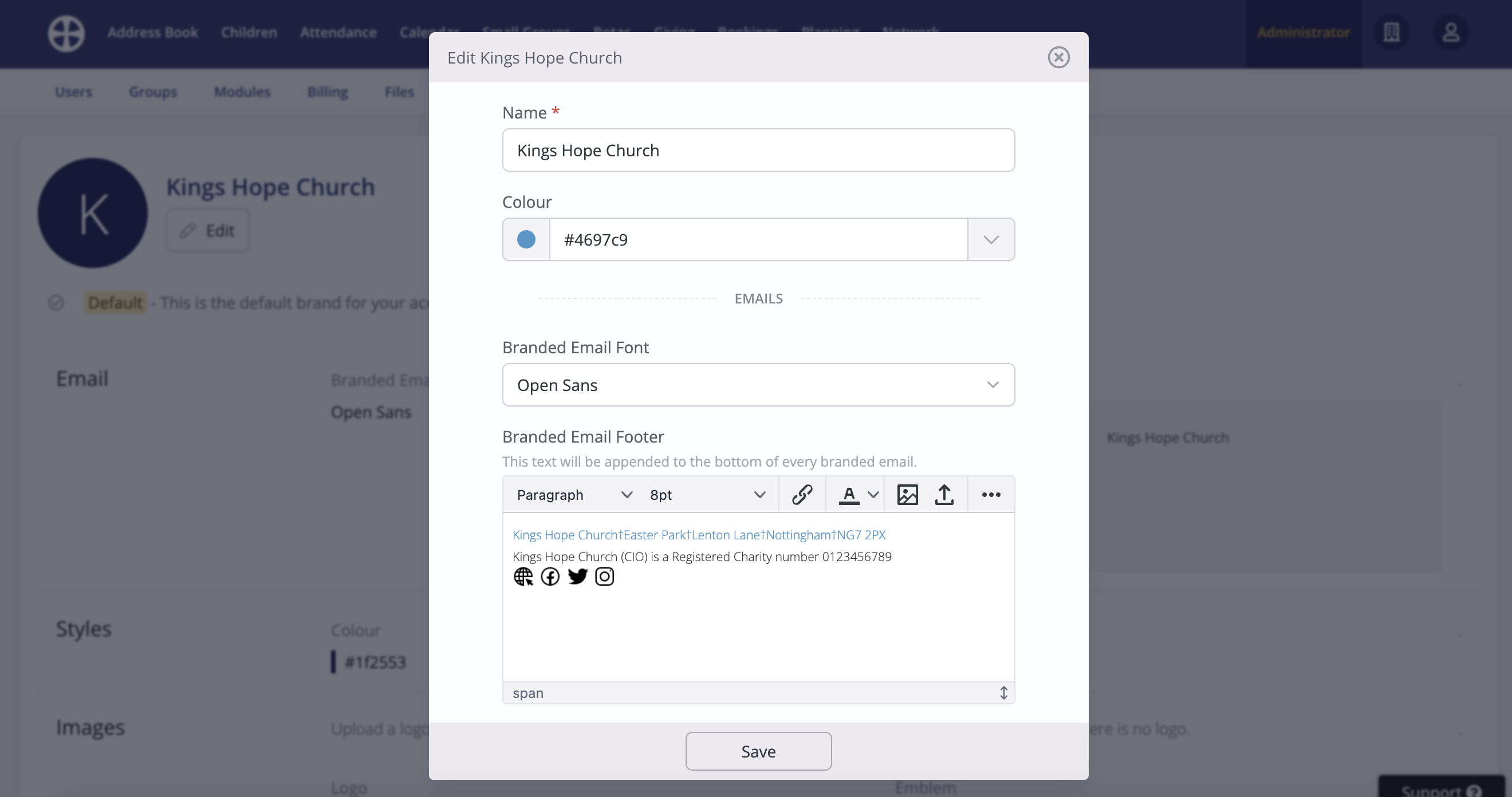Click the Facebook icon in footer content
This screenshot has height=797, width=1512.
[550, 577]
